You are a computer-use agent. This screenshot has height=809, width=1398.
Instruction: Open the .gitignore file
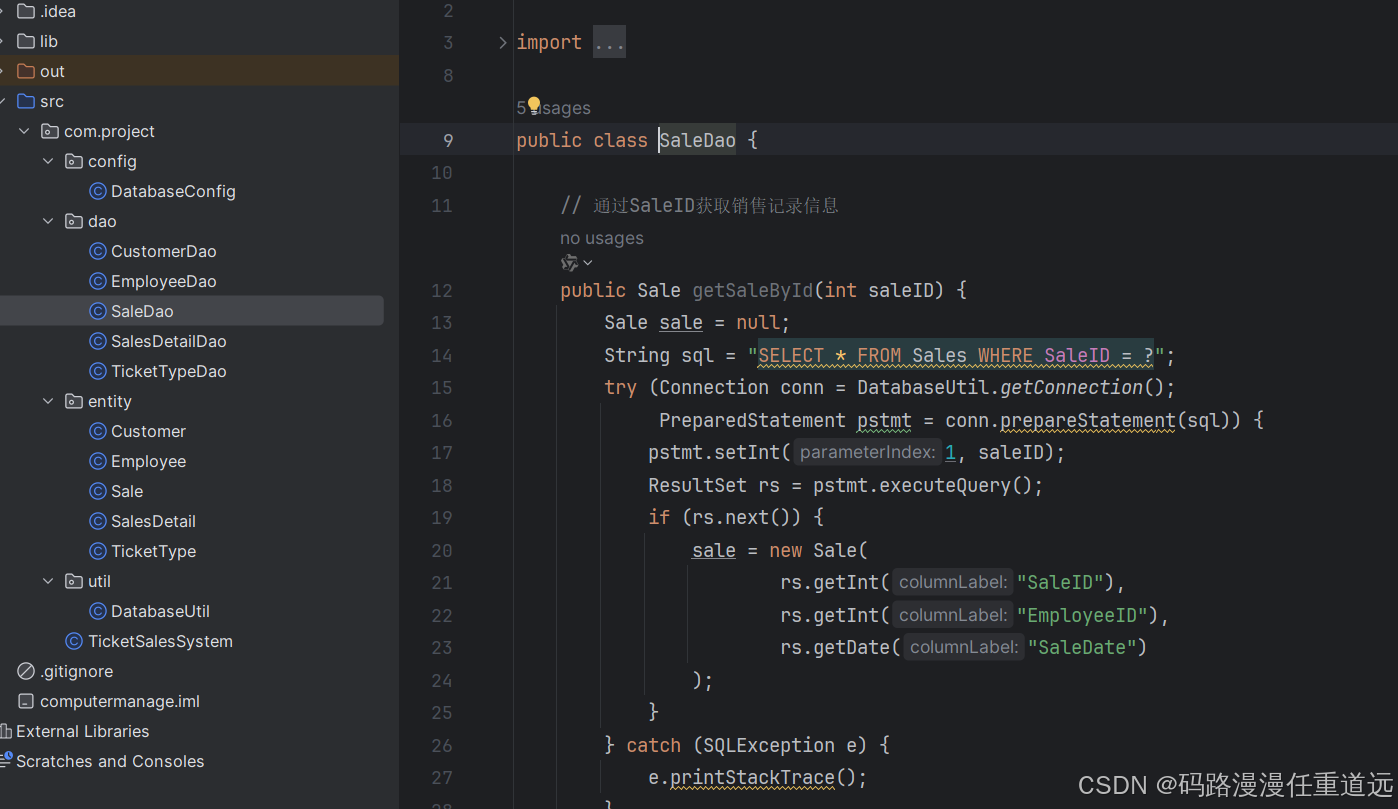(x=76, y=671)
